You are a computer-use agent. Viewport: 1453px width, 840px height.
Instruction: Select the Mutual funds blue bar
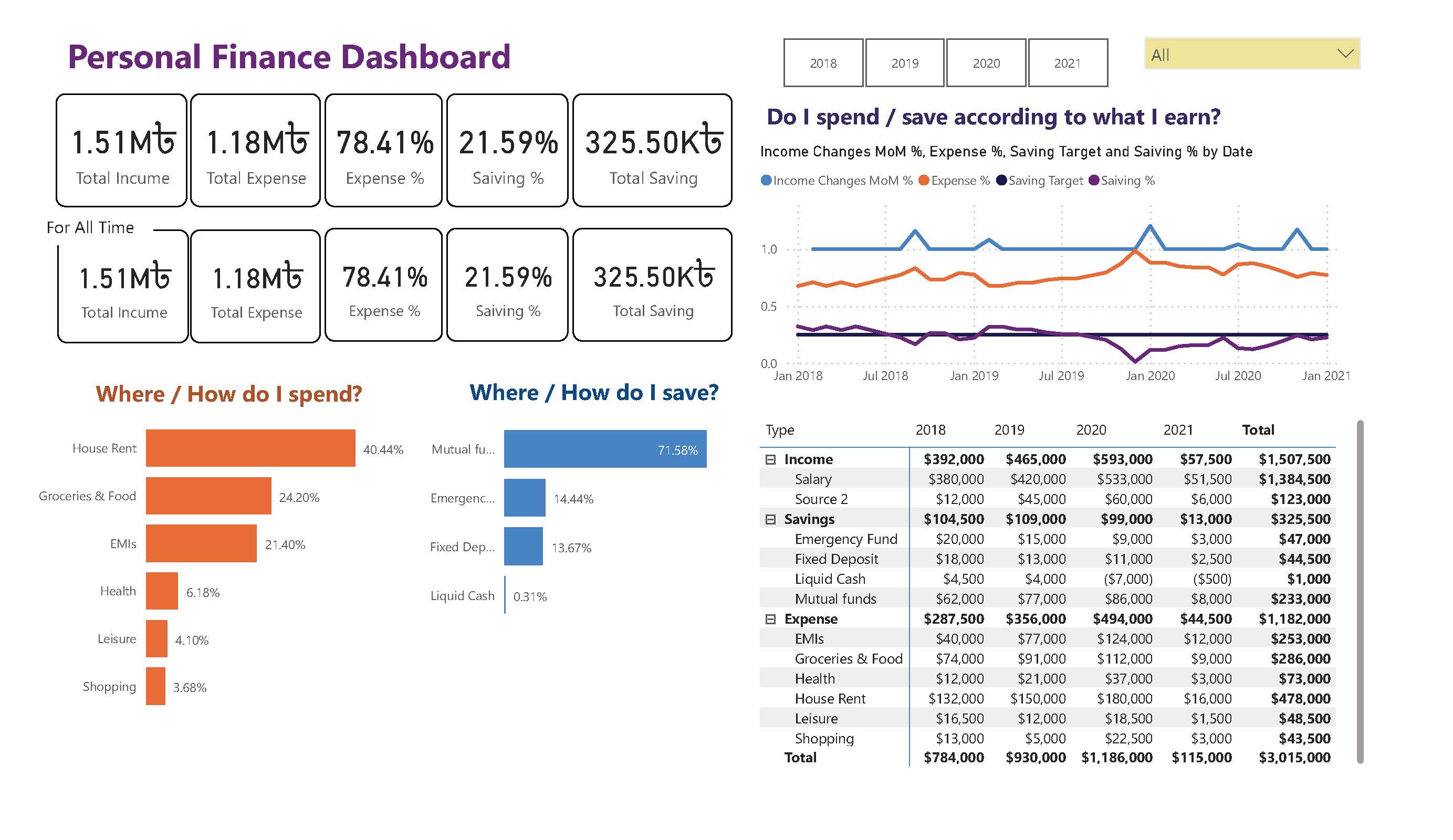(605, 448)
